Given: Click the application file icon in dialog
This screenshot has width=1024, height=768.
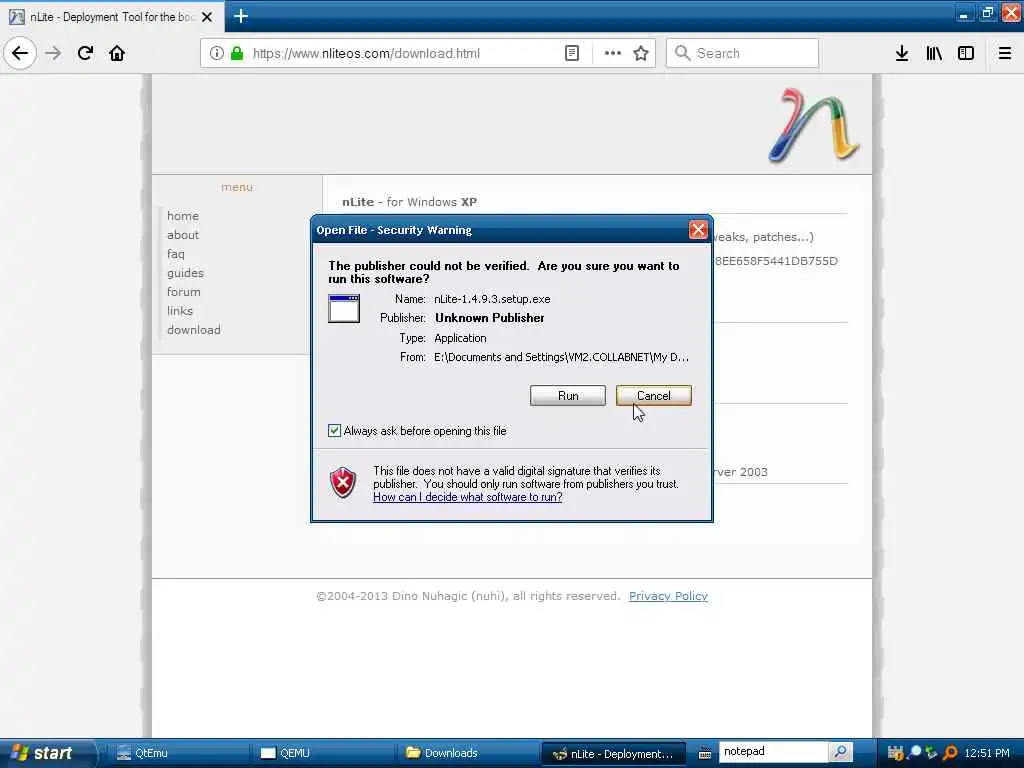Looking at the screenshot, I should tap(344, 308).
